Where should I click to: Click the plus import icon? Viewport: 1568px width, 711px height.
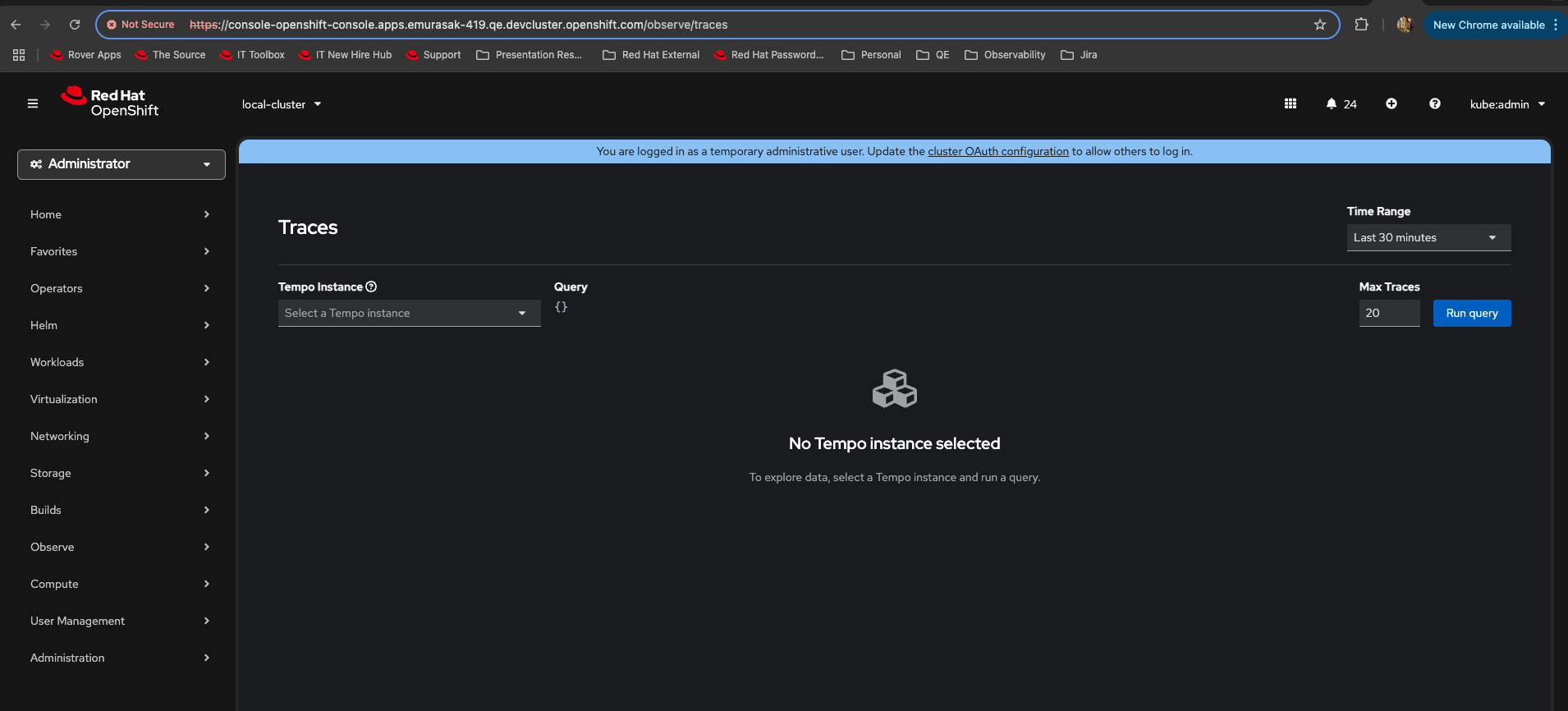(x=1391, y=103)
